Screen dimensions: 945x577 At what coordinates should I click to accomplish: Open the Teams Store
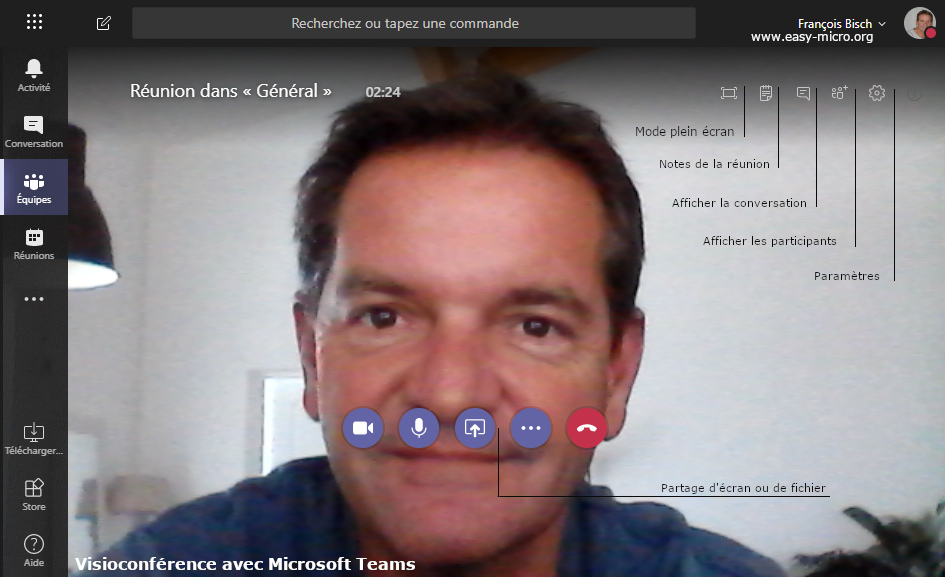pyautogui.click(x=33, y=495)
